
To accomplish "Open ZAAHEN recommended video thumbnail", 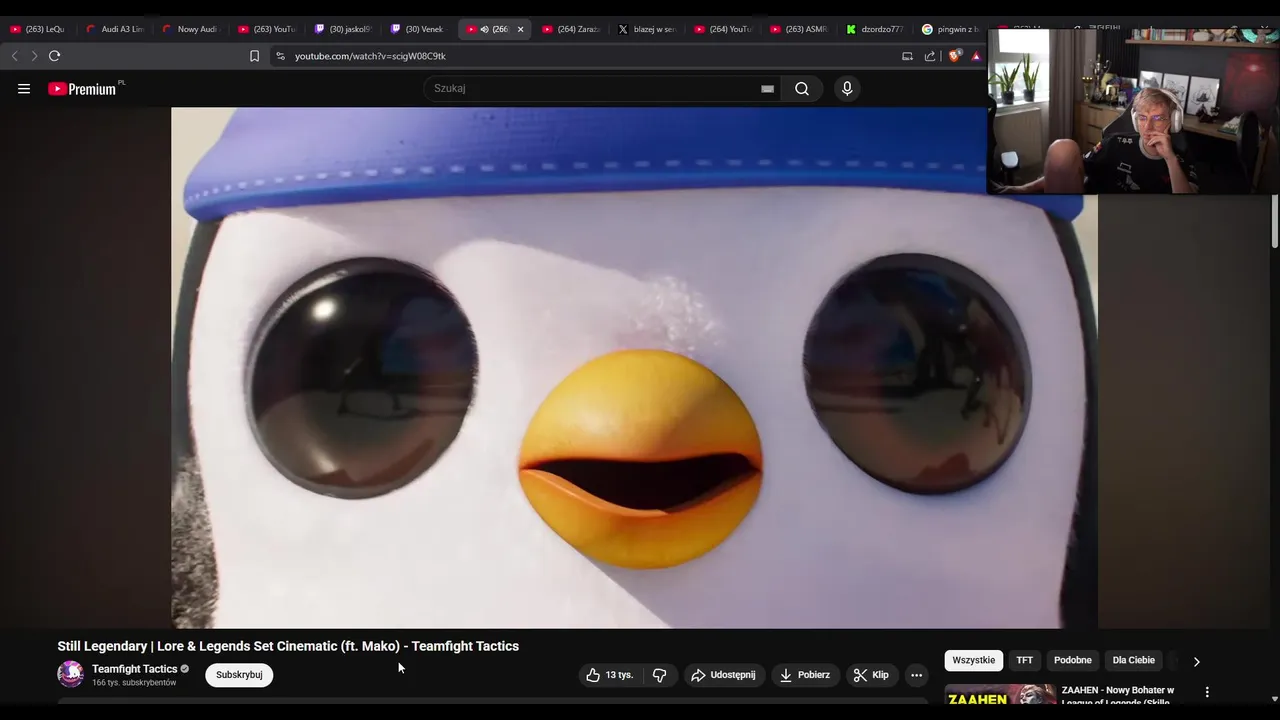I will tap(1000, 695).
